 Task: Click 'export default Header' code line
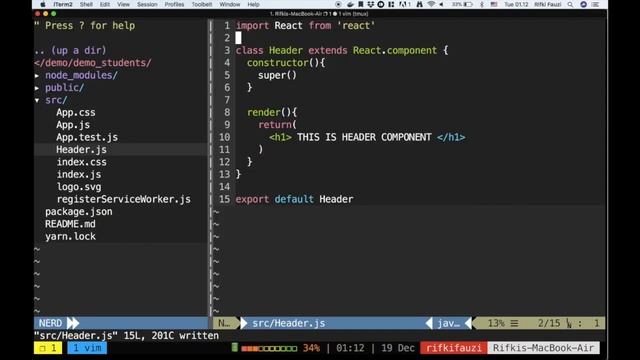[x=294, y=199]
